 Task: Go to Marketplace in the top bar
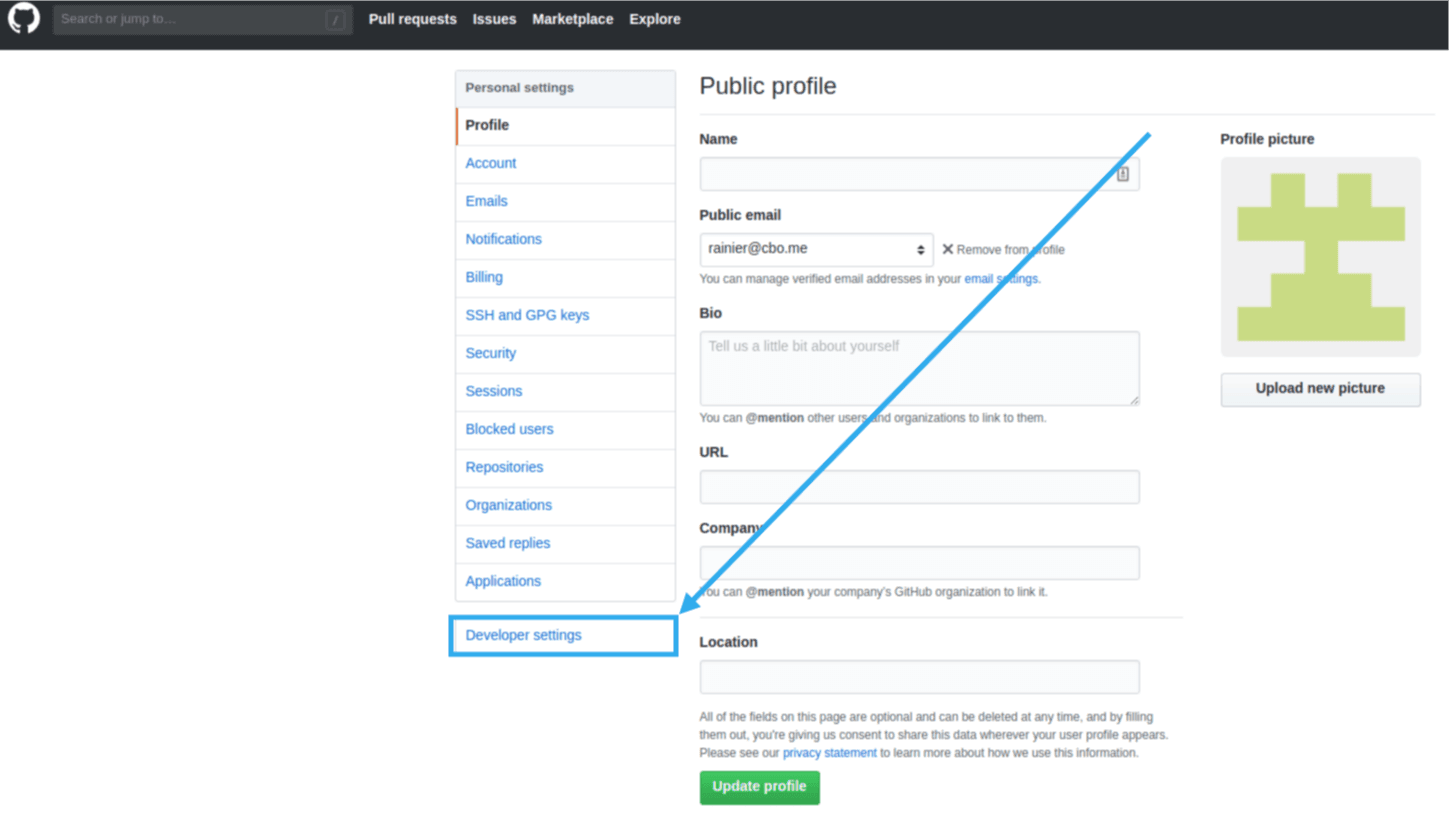tap(572, 19)
